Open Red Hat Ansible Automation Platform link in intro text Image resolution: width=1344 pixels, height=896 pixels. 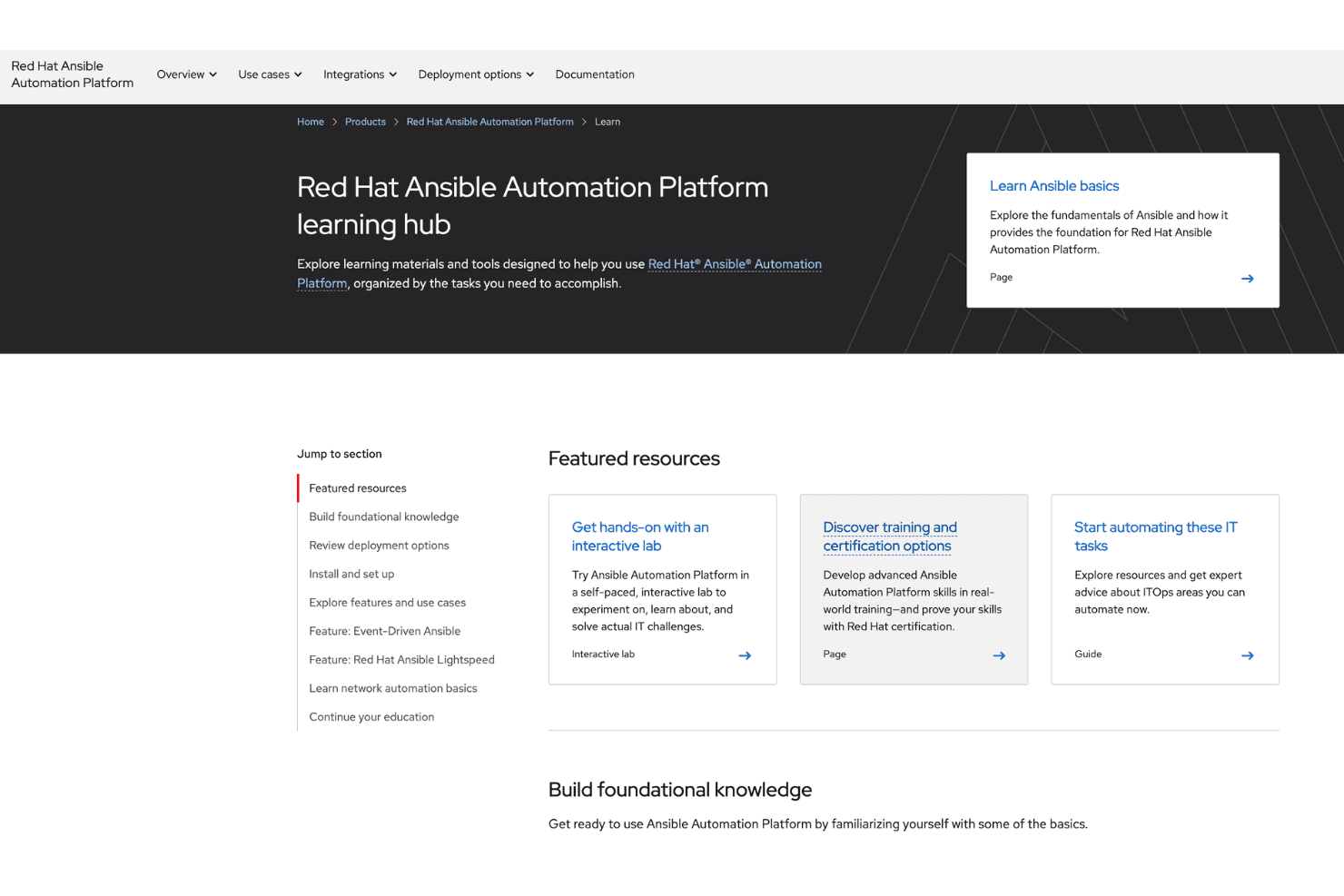pos(734,264)
